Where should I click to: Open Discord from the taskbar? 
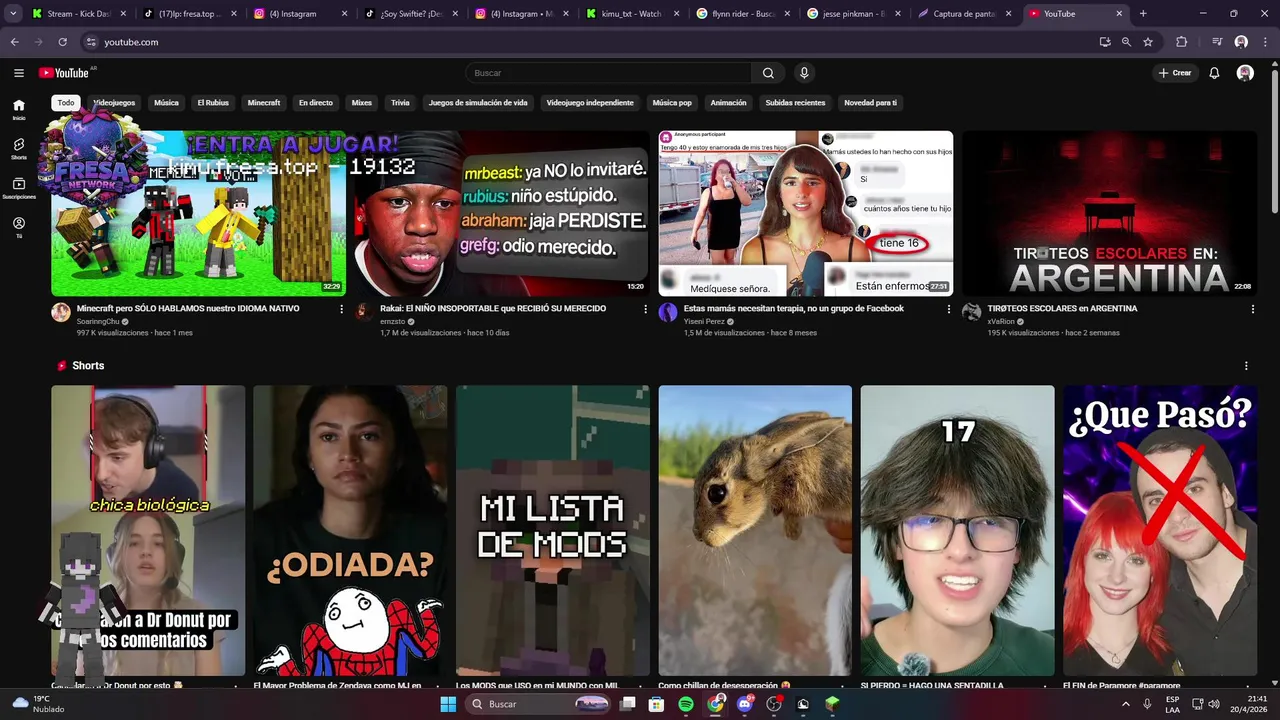click(744, 704)
